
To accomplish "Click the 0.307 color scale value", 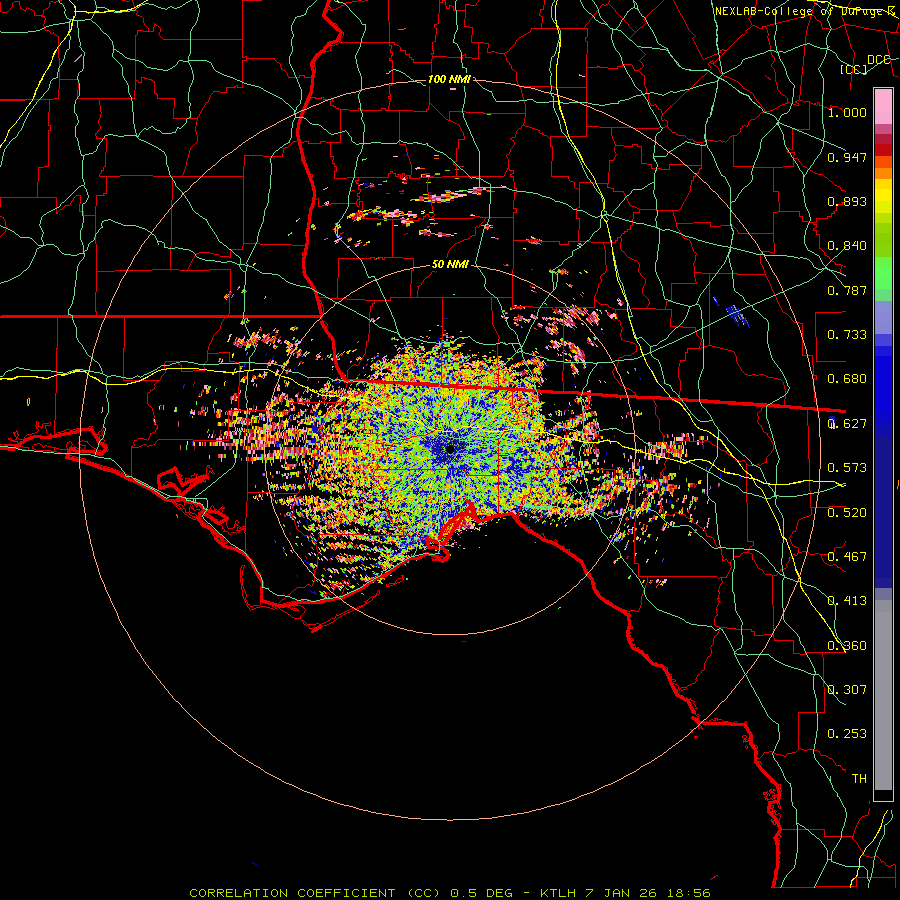I will tap(847, 690).
